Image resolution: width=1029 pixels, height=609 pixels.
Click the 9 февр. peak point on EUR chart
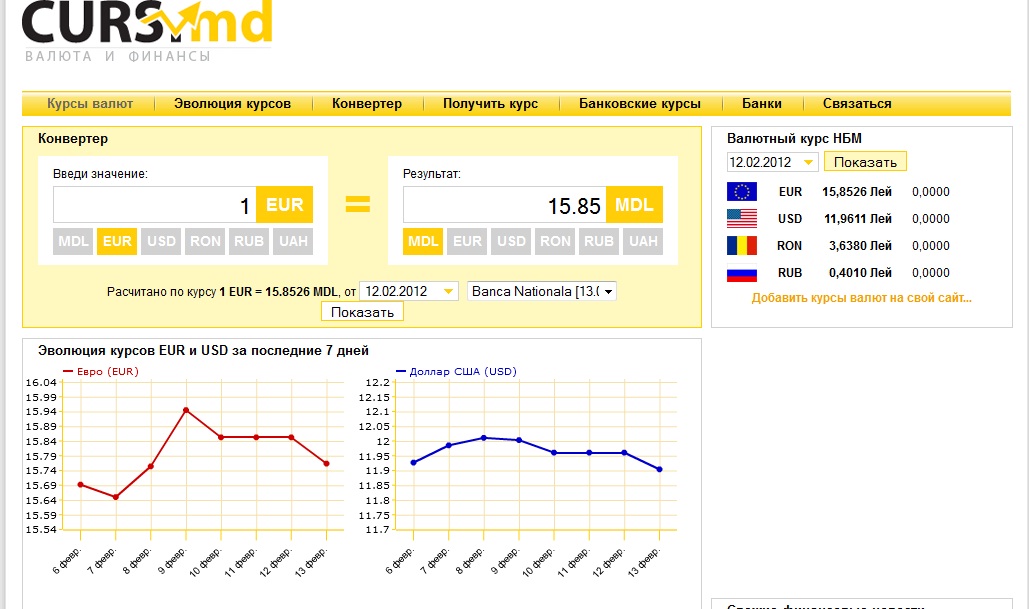186,410
